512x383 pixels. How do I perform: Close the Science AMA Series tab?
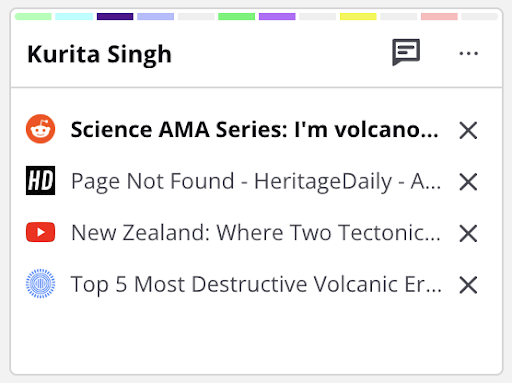468,130
